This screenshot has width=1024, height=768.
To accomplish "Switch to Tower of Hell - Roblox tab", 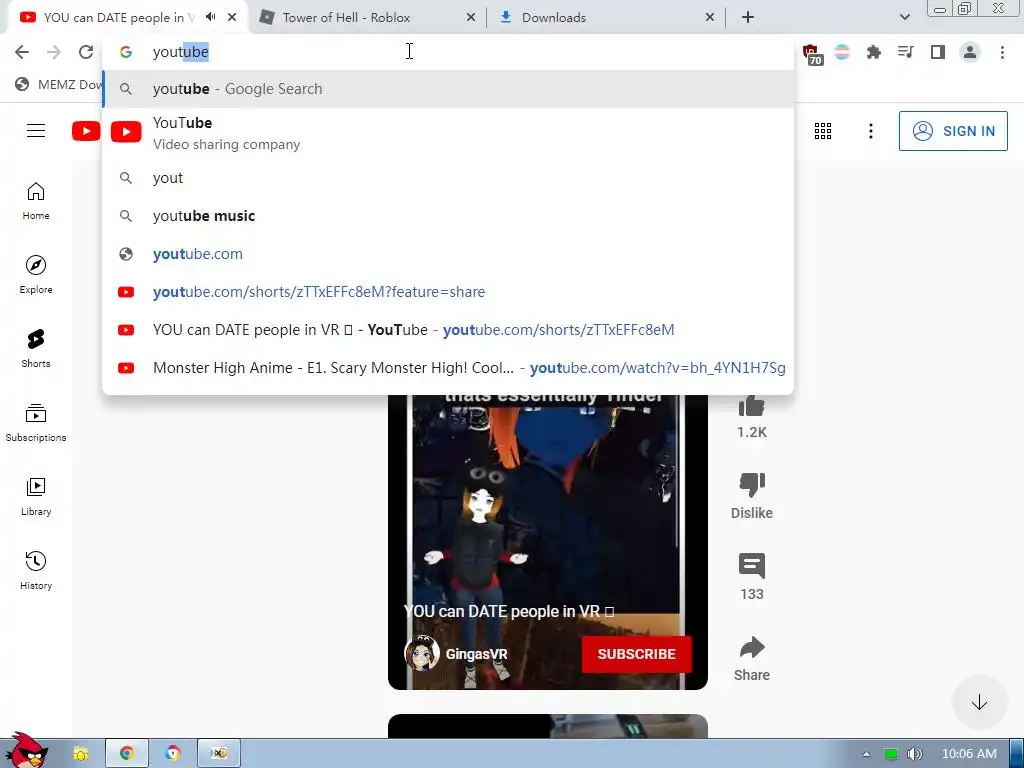I will tap(346, 18).
